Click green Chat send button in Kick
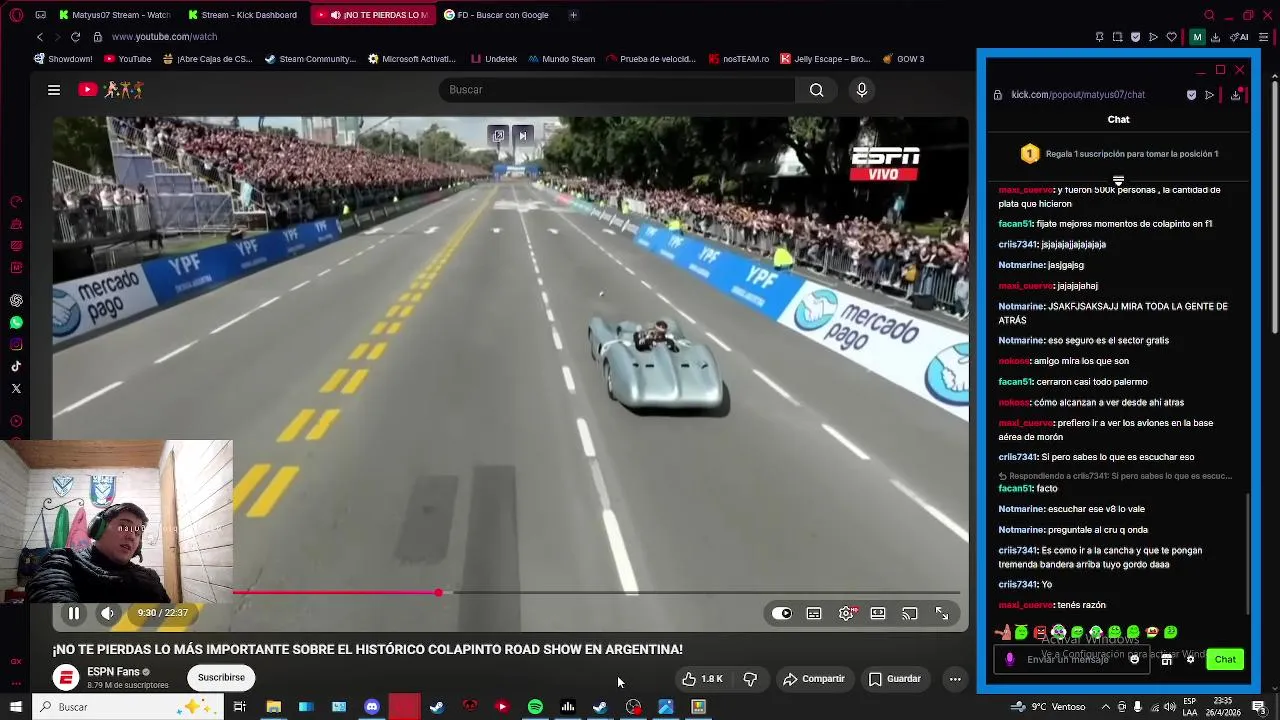This screenshot has width=1280, height=720. 1225,659
